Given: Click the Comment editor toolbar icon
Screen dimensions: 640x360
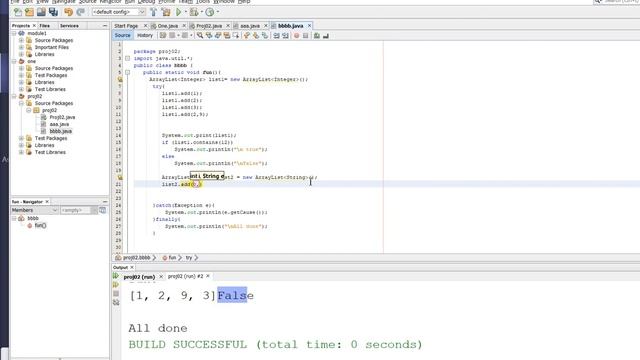Looking at the screenshot, I should [x=317, y=36].
